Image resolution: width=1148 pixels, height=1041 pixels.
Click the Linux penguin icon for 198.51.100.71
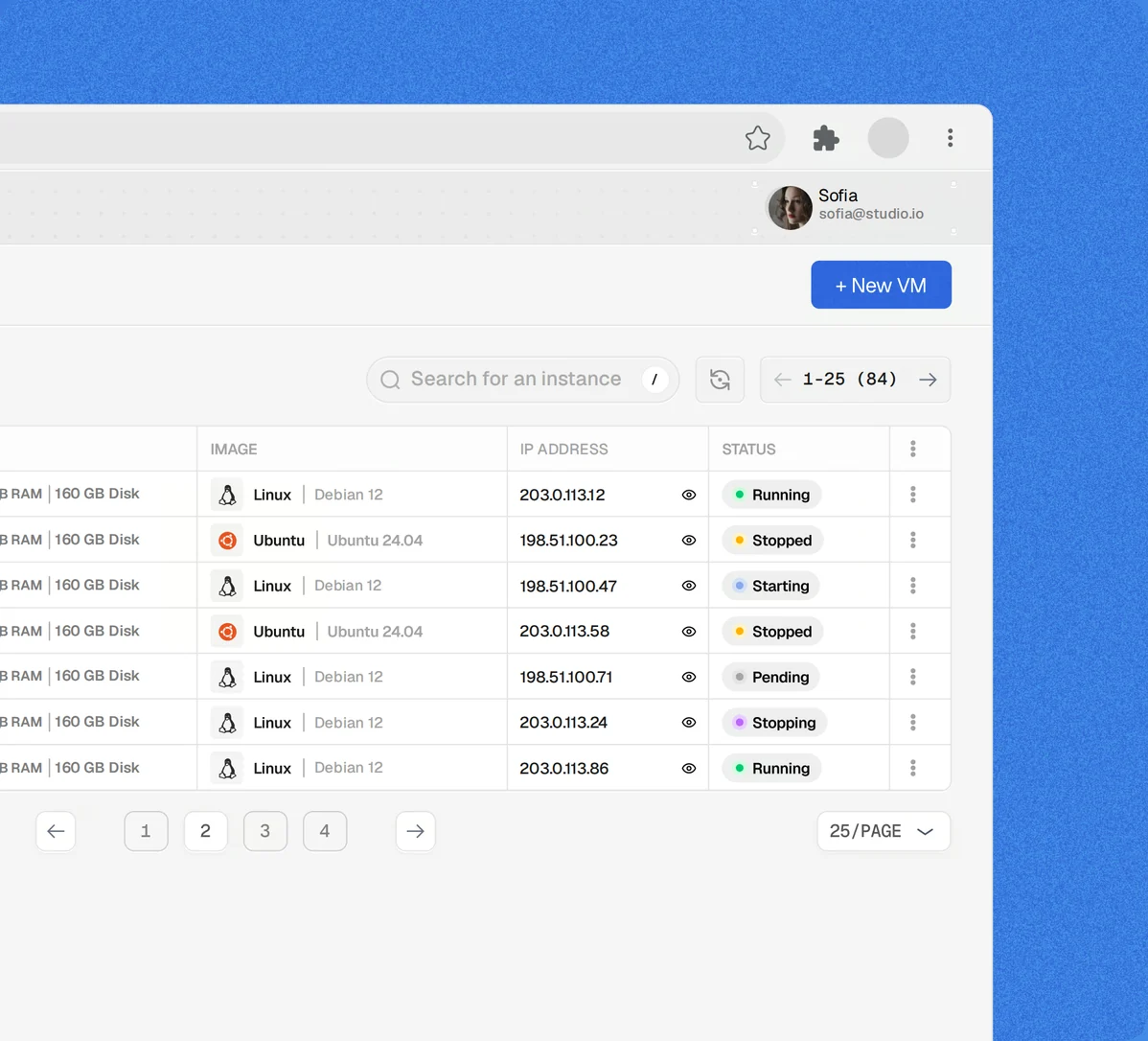click(227, 677)
